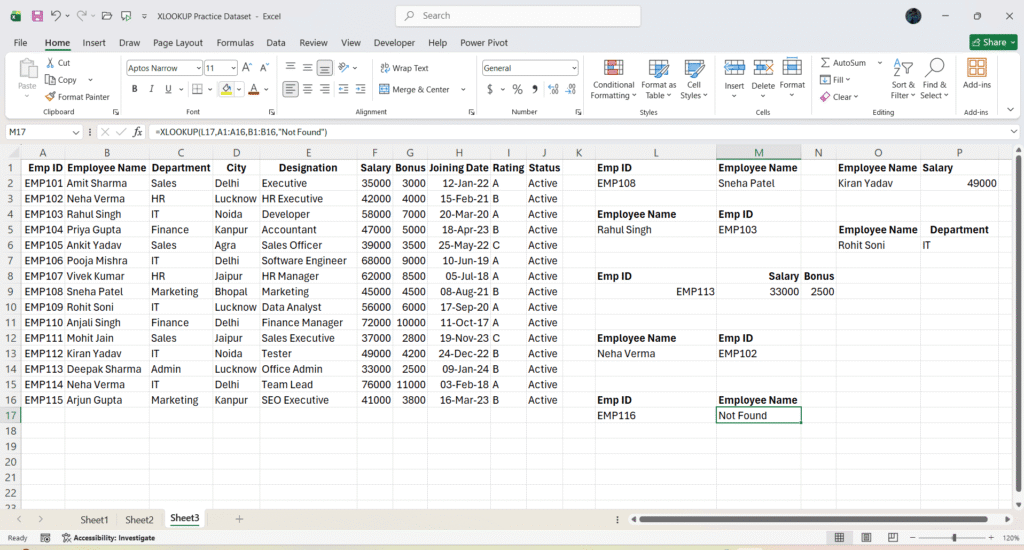Screen dimensions: 1024x550
Task: Apply the red font color
Action: coord(254,89)
